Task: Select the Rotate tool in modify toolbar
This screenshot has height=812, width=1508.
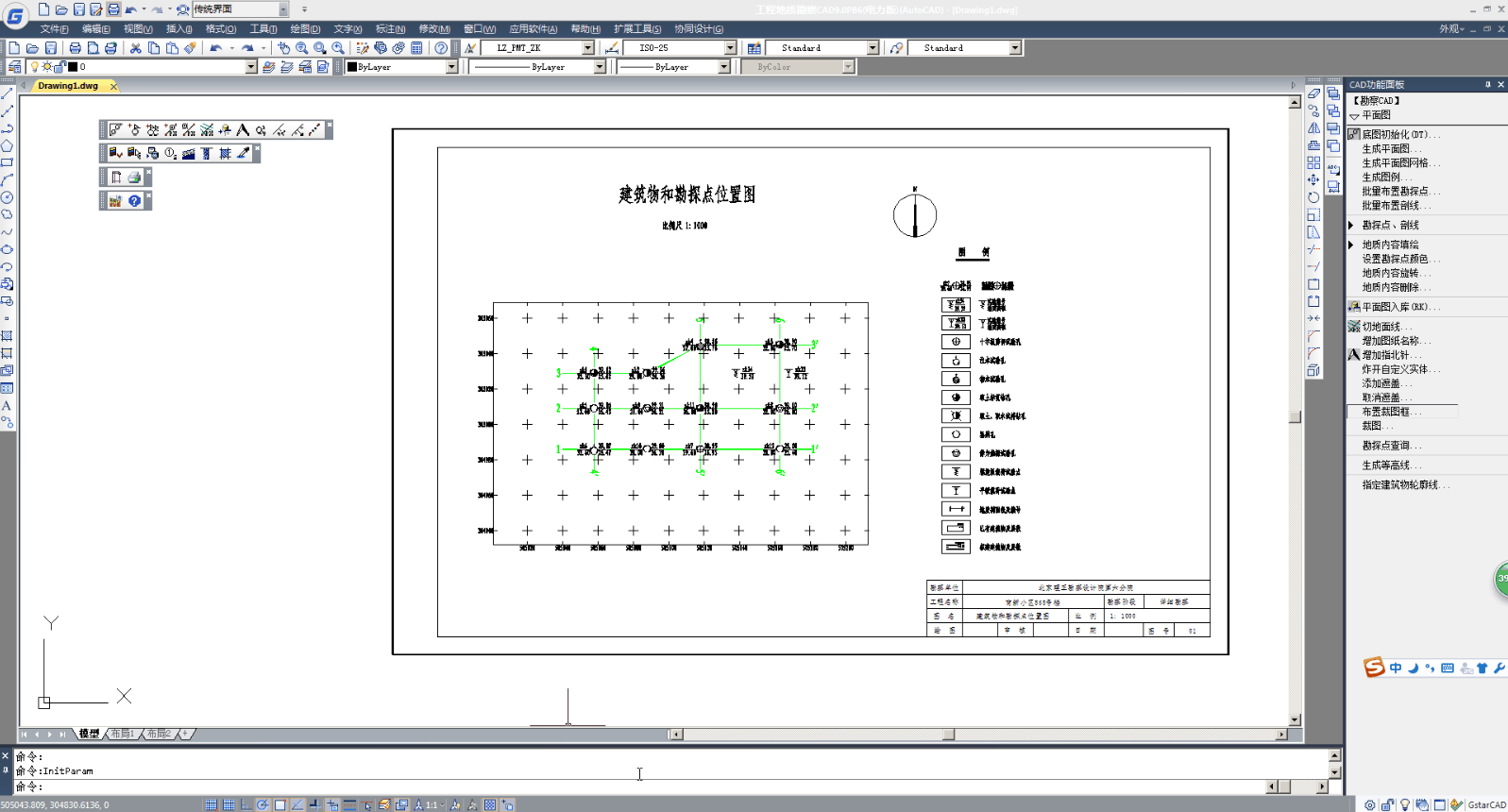Action: (1313, 197)
